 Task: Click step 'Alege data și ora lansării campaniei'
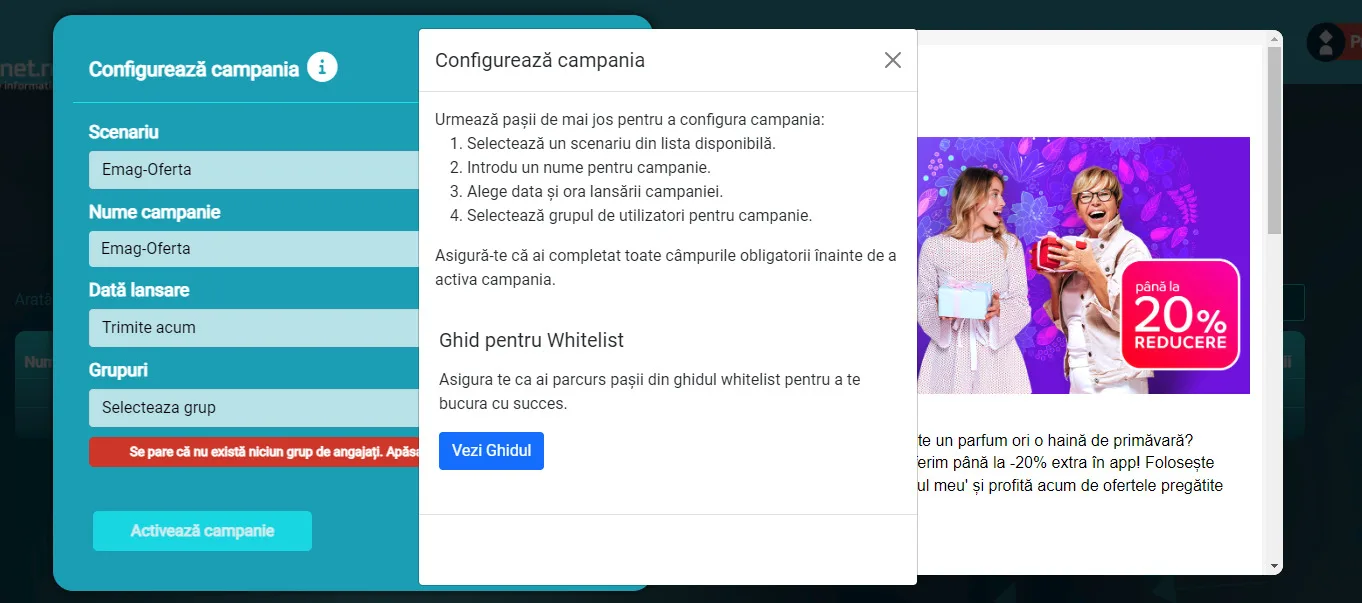pyautogui.click(x=595, y=191)
